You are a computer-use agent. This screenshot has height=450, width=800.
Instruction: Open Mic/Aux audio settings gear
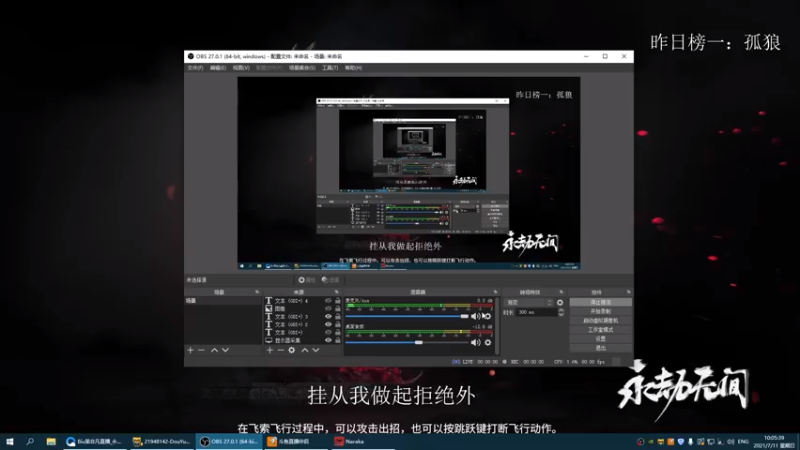487,316
